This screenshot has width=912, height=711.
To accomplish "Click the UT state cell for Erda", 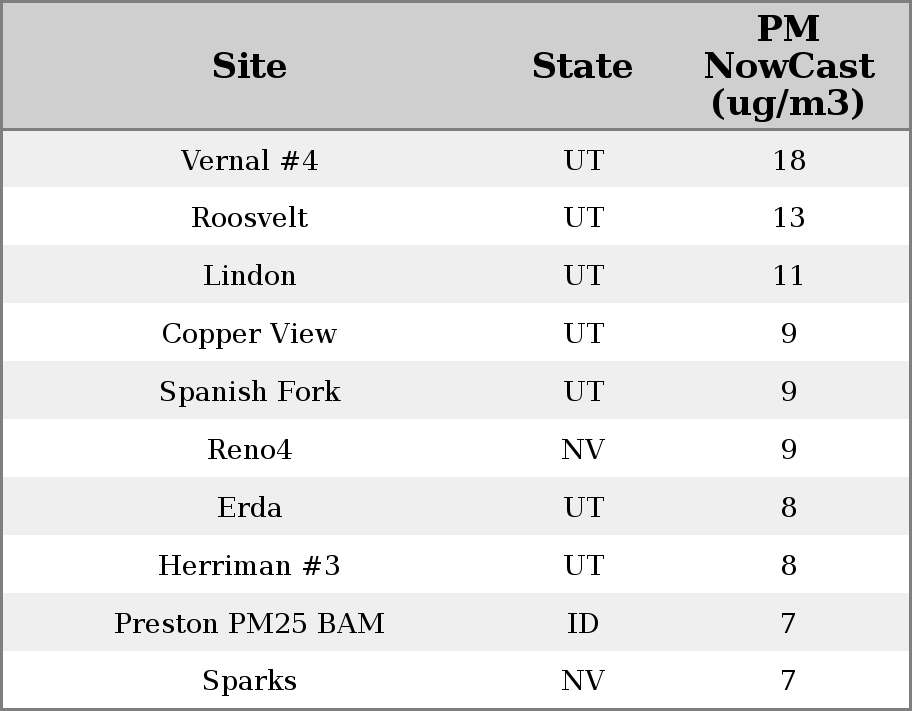I will 582,508.
